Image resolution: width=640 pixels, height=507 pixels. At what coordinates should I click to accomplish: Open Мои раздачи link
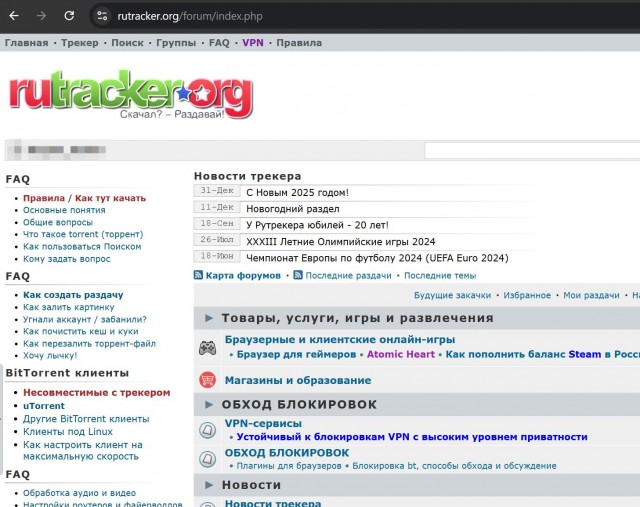click(x=591, y=295)
